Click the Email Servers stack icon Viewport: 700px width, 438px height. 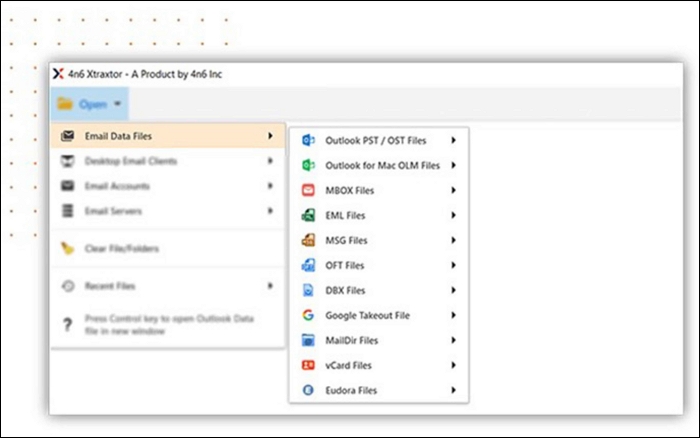67,210
